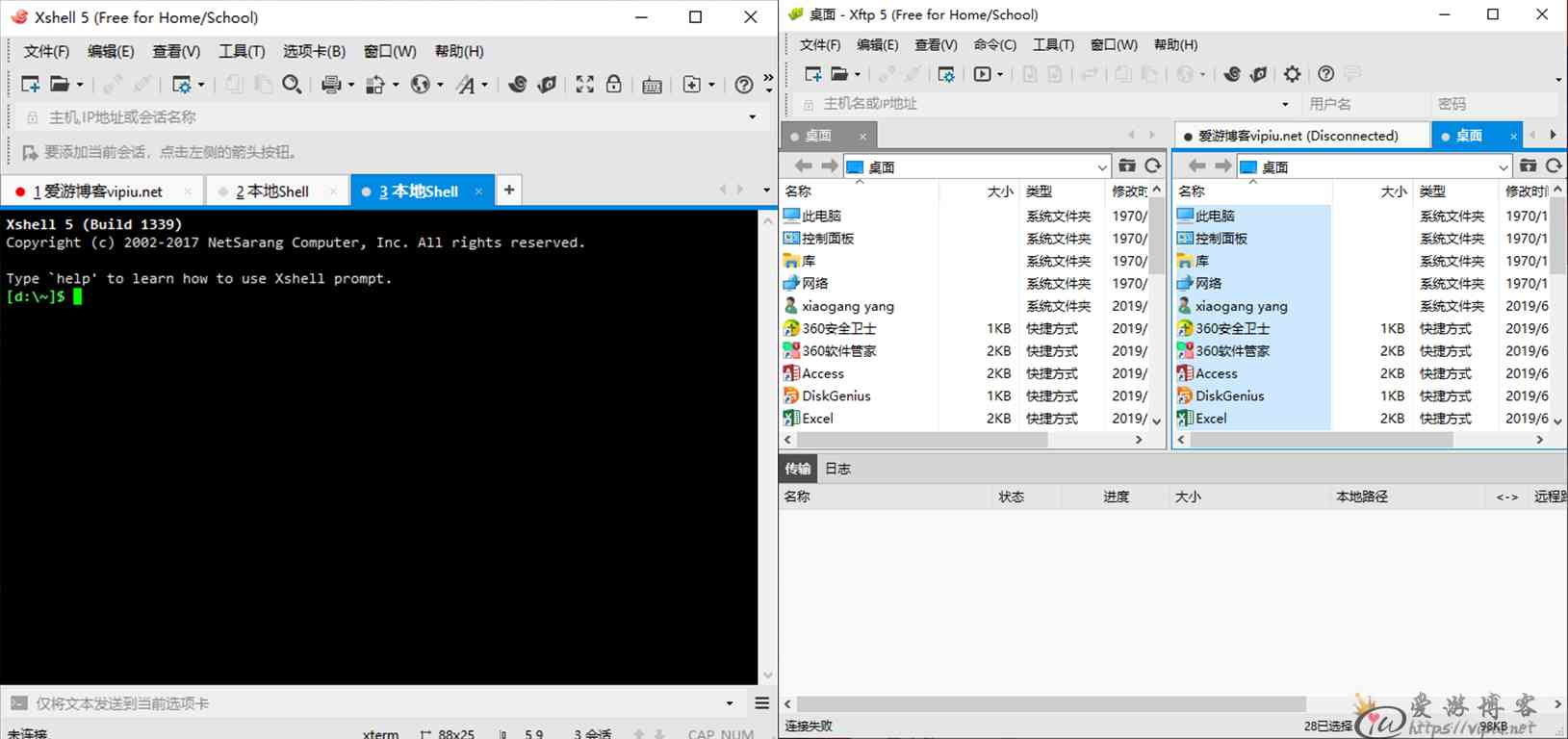
Task: Open Options gear in Xftp toolbar
Action: coord(1292,74)
